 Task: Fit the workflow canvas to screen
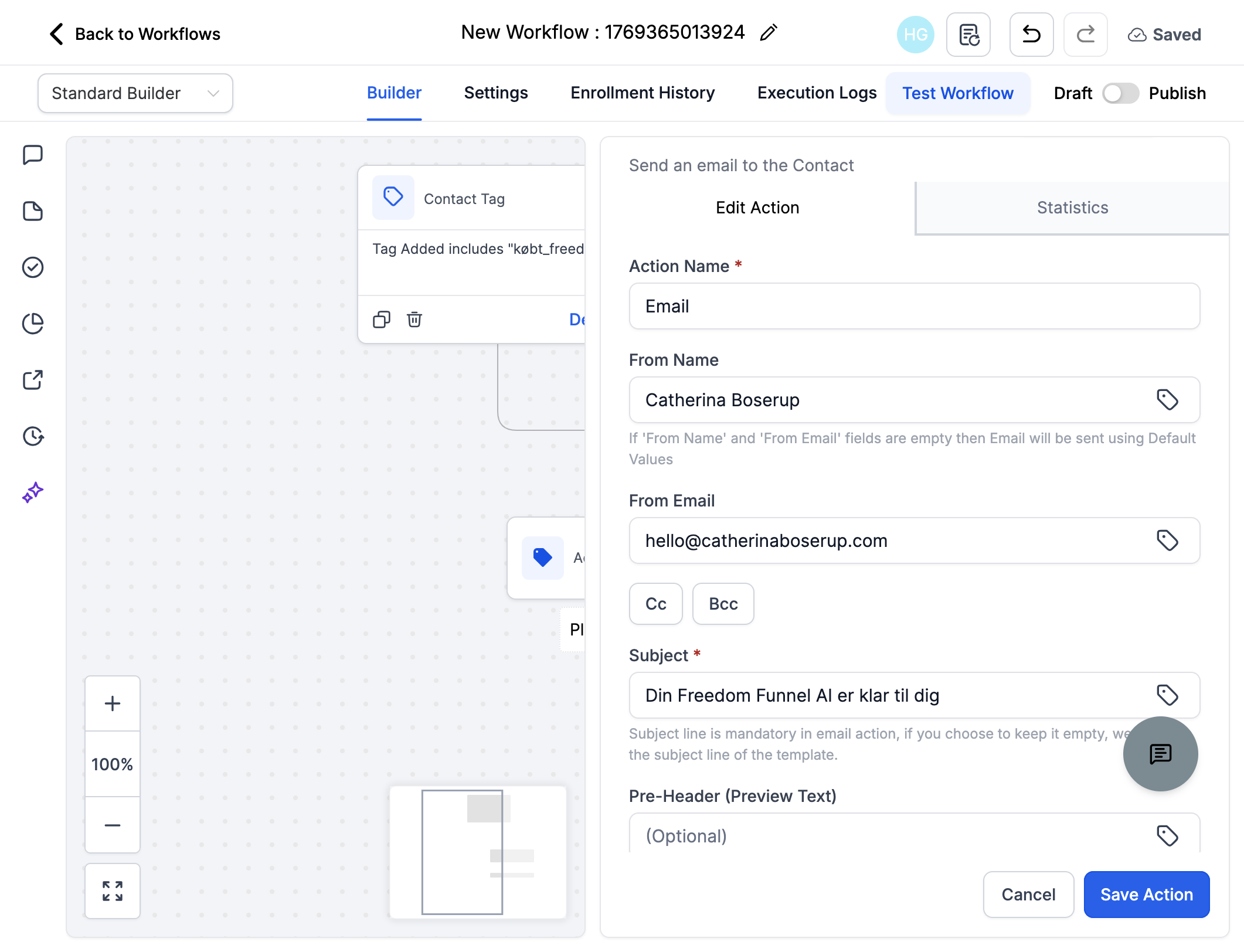(113, 891)
